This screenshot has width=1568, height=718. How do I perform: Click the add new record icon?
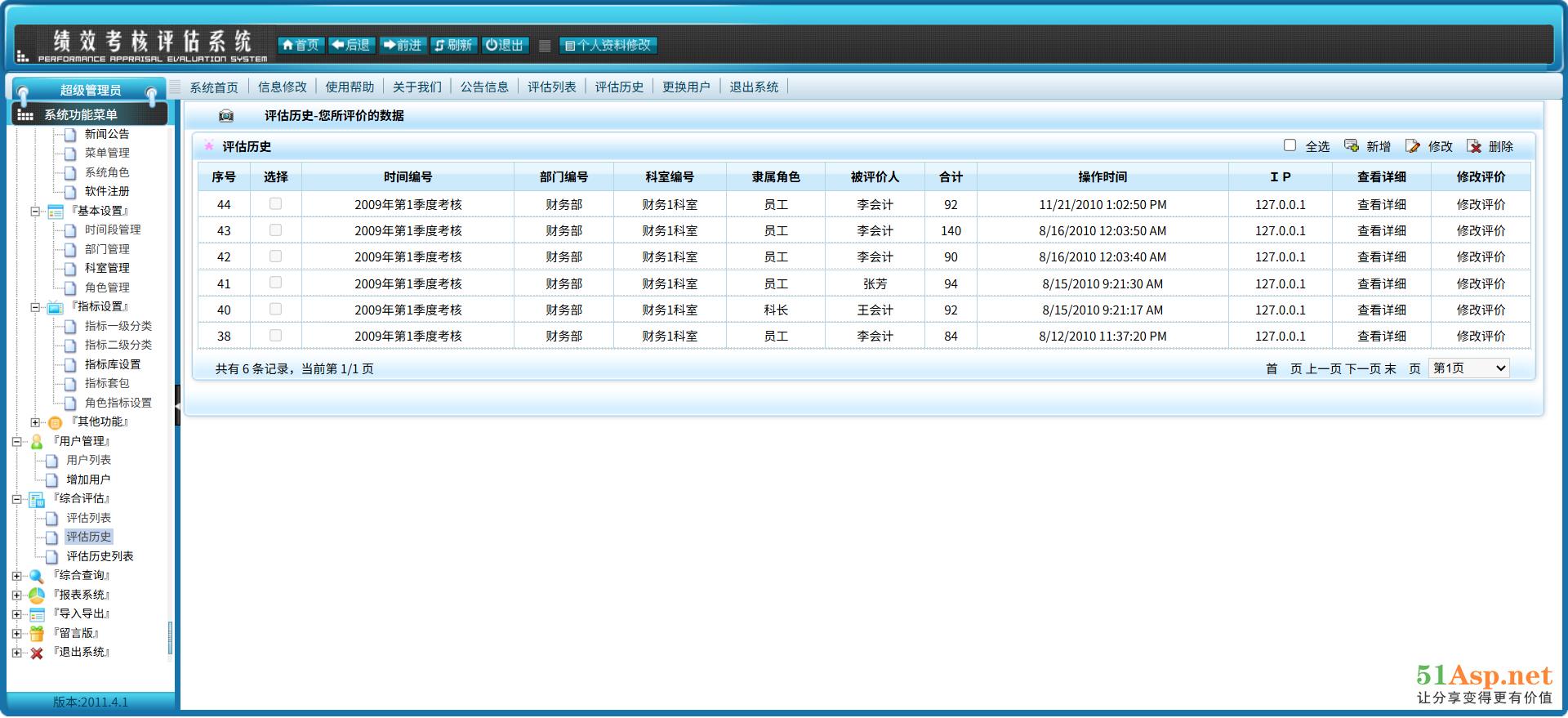tap(1352, 146)
